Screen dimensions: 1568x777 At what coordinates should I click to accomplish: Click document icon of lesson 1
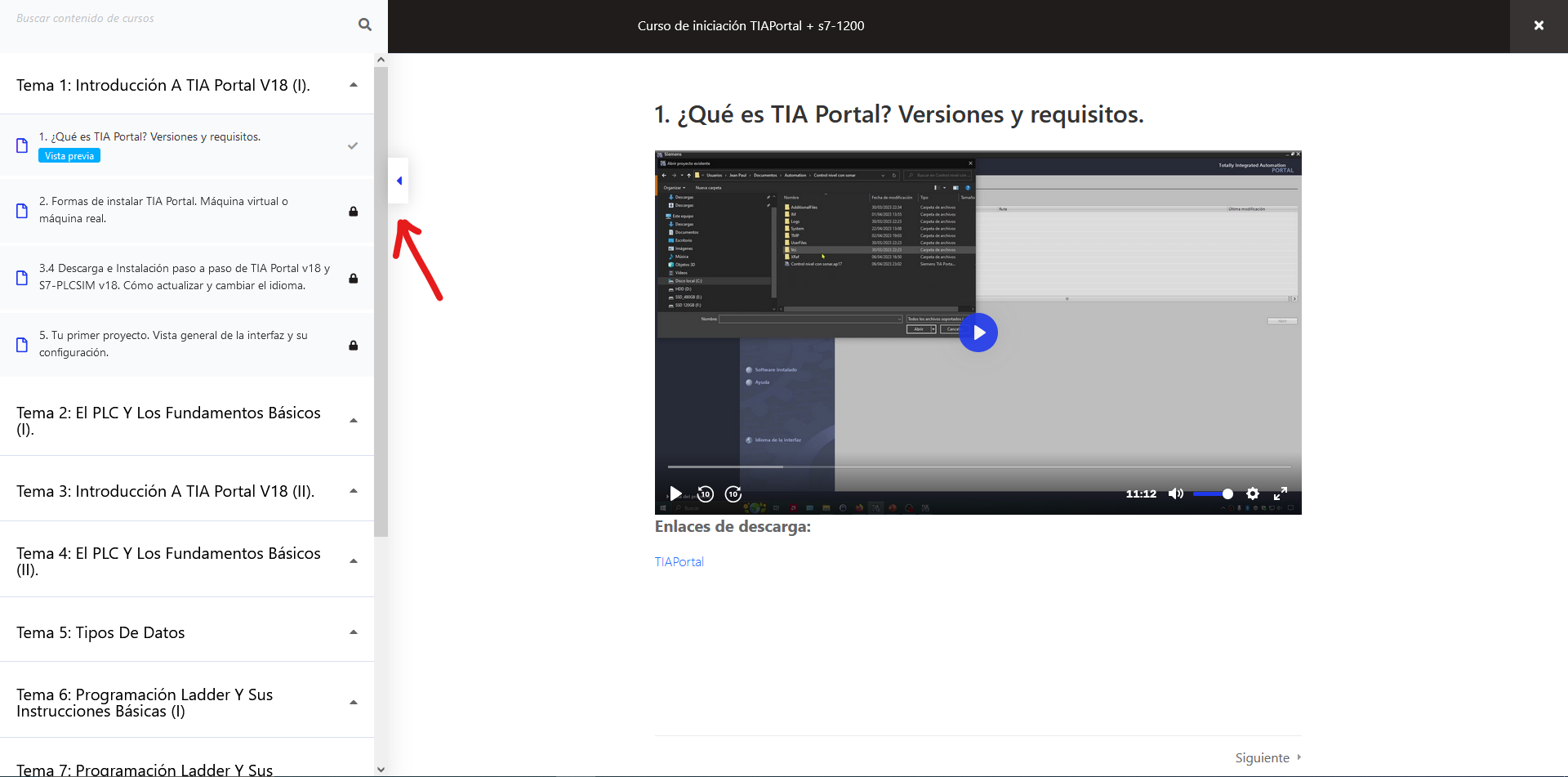coord(22,145)
